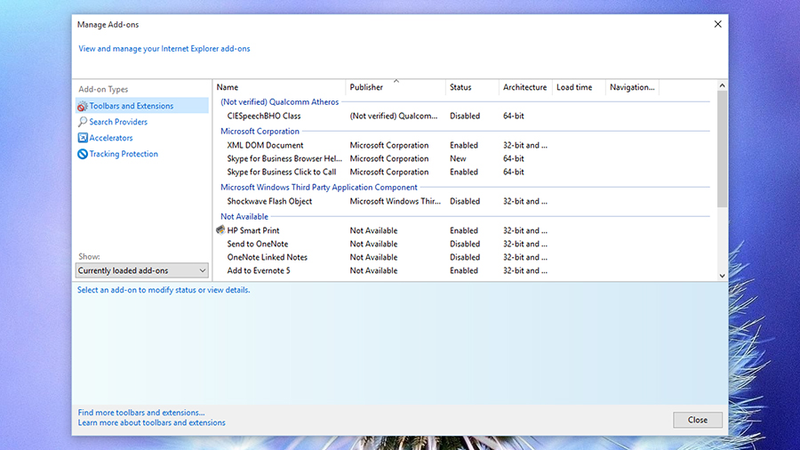Click Not Available publisher of Send to OneNote
Viewport: 800px width, 450px height.
[x=373, y=244]
